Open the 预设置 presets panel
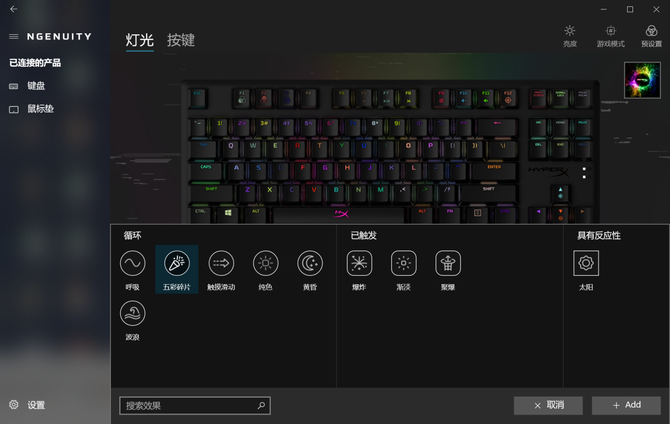The width and height of the screenshot is (670, 424). [651, 36]
